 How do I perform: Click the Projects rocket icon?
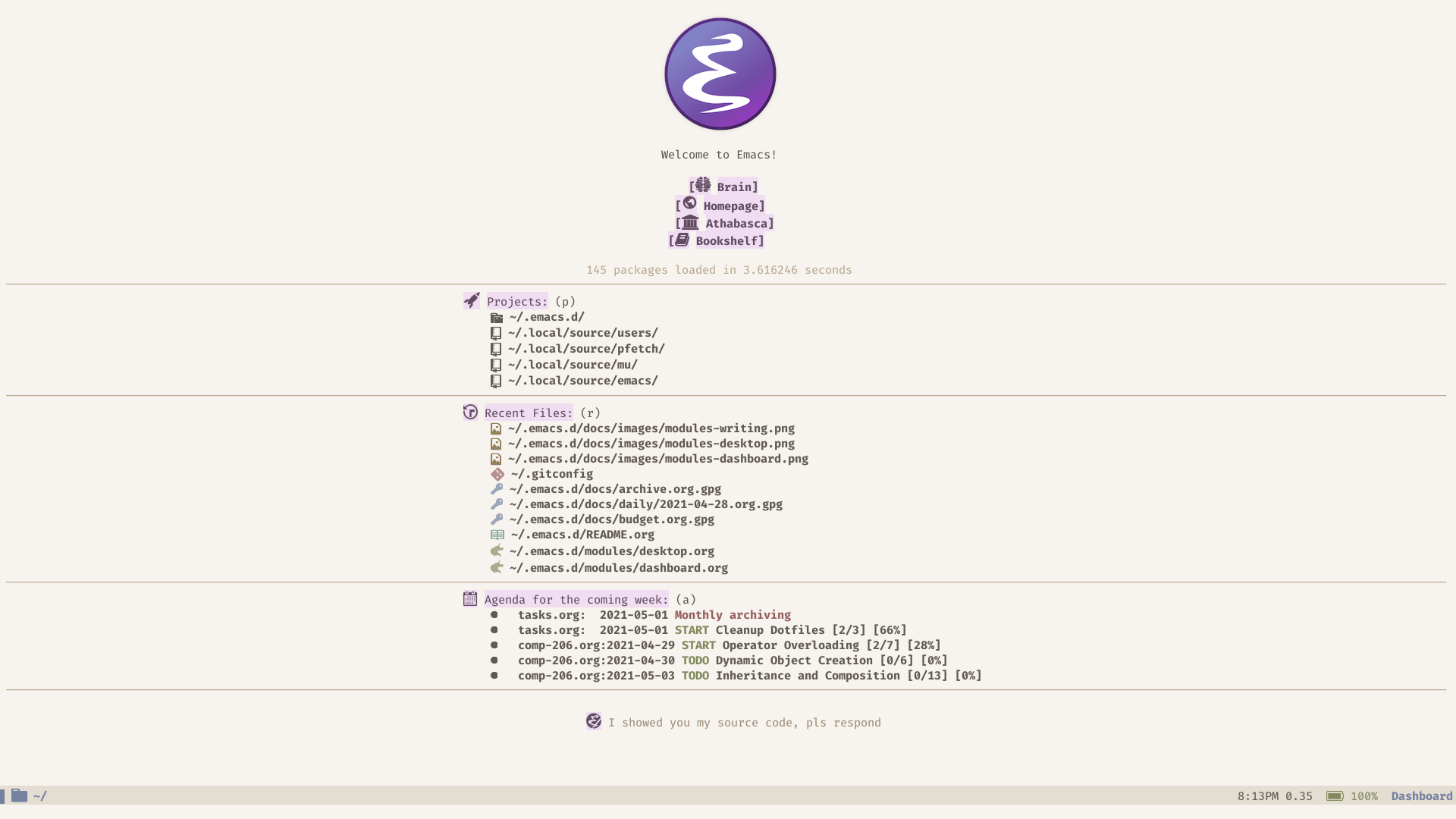pos(471,300)
